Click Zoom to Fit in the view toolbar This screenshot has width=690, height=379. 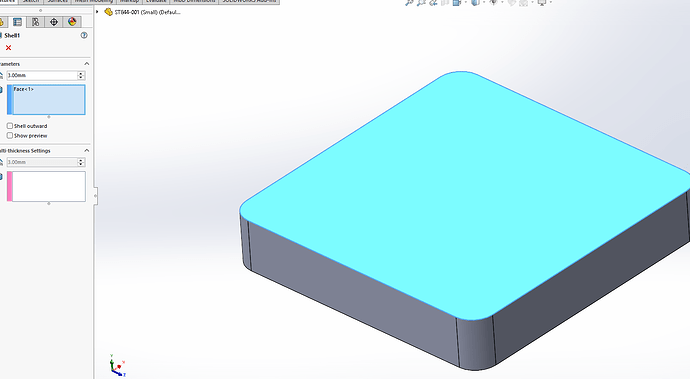(x=409, y=2)
